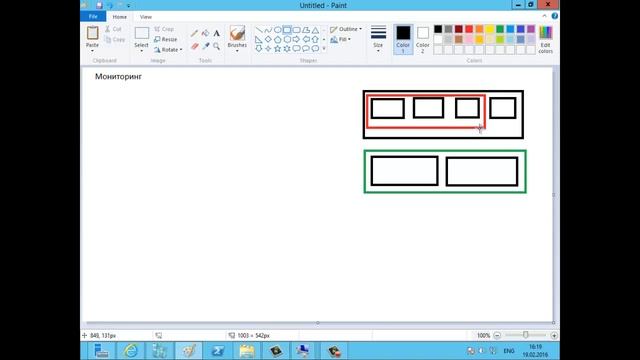640x360 pixels.
Task: Open the Select dropdown arrow
Action: 141,51
